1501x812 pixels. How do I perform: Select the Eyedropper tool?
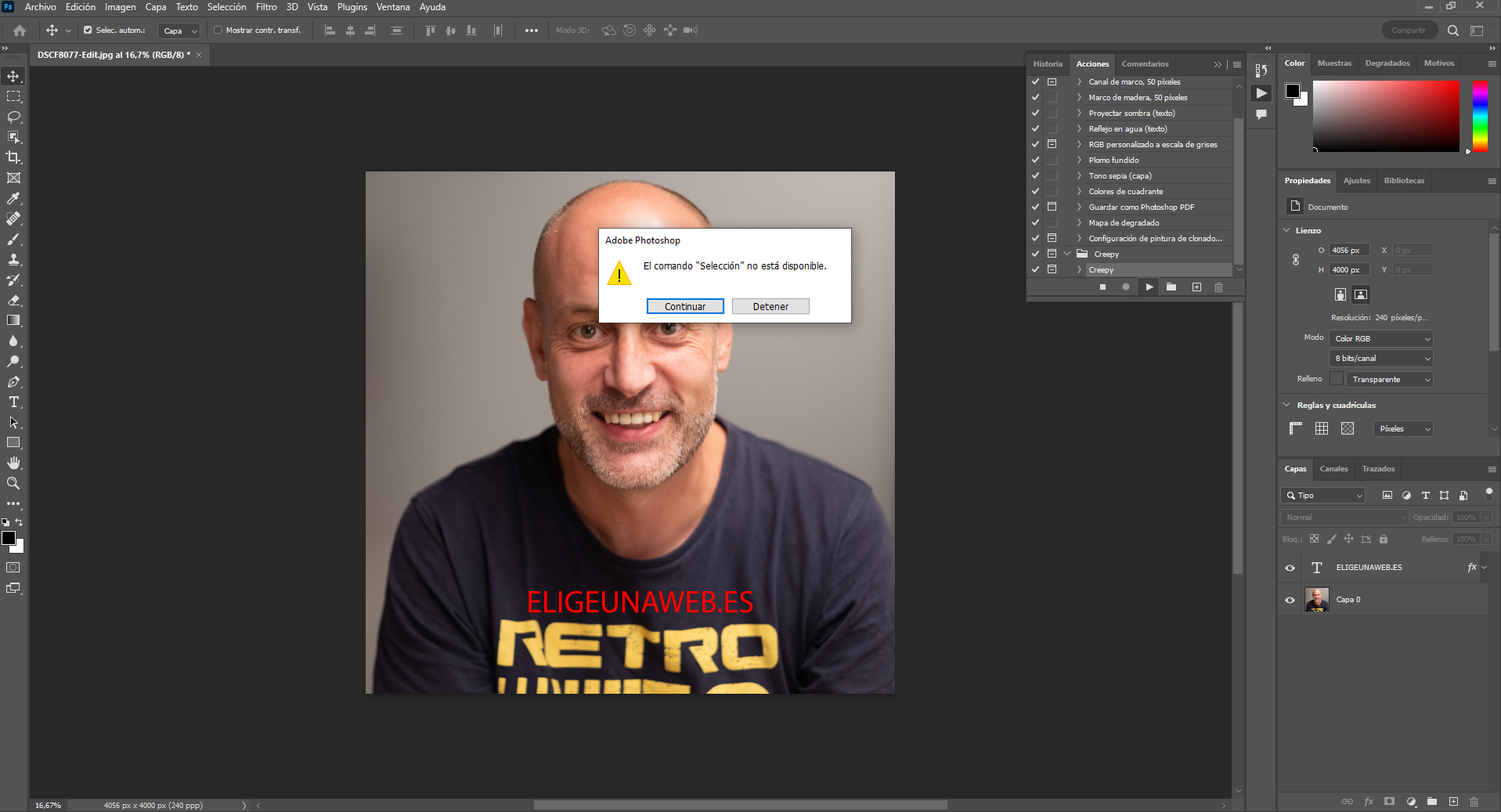13,198
